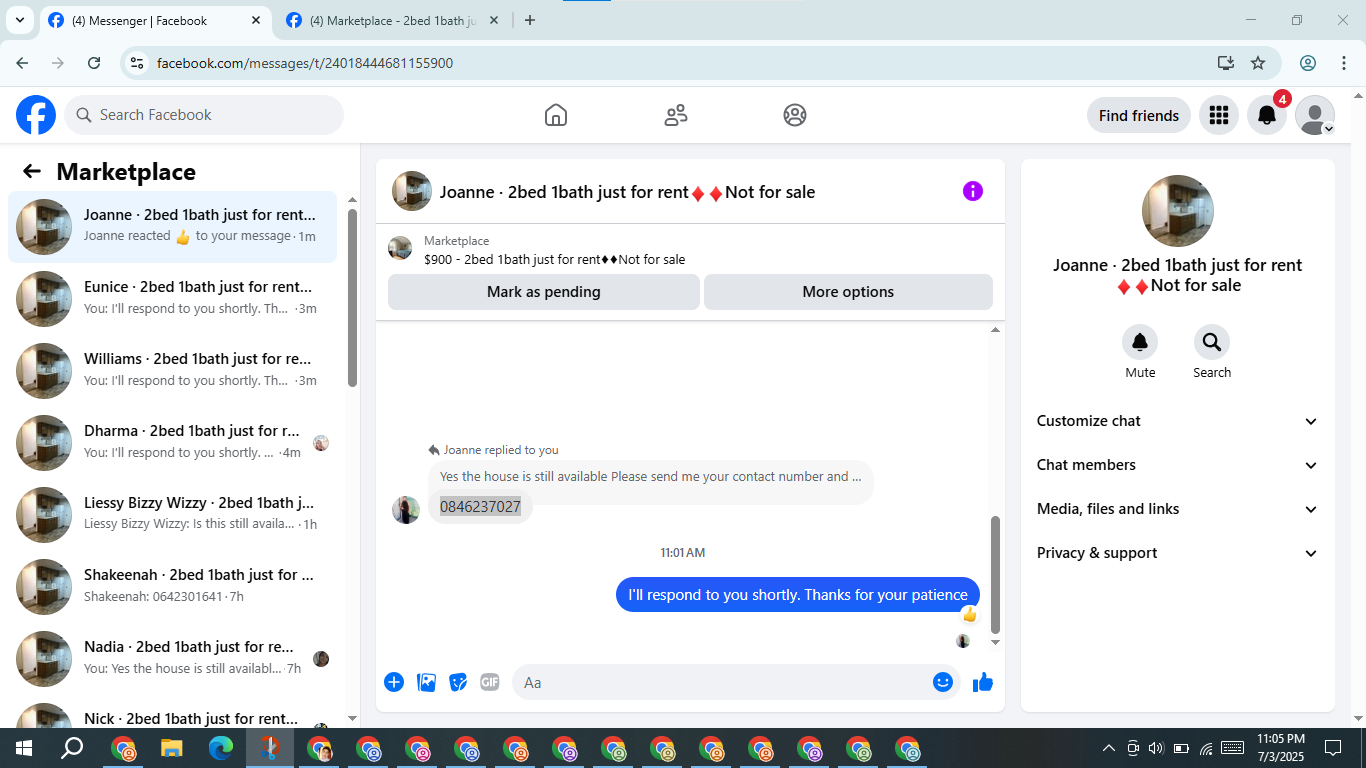Open Liessy Bizzy Wizzy conversation

(173, 515)
